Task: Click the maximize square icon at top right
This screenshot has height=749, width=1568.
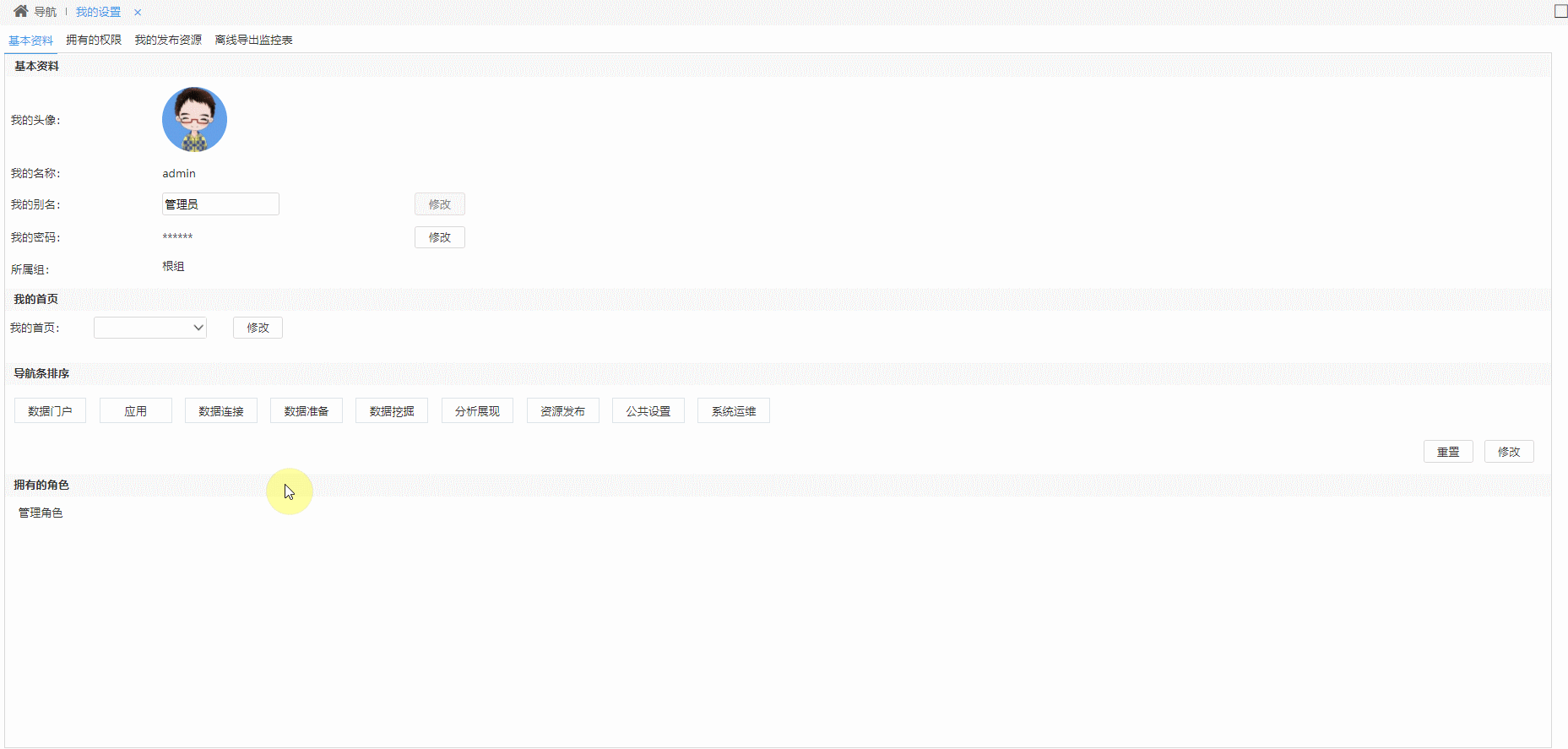Action: click(1560, 11)
